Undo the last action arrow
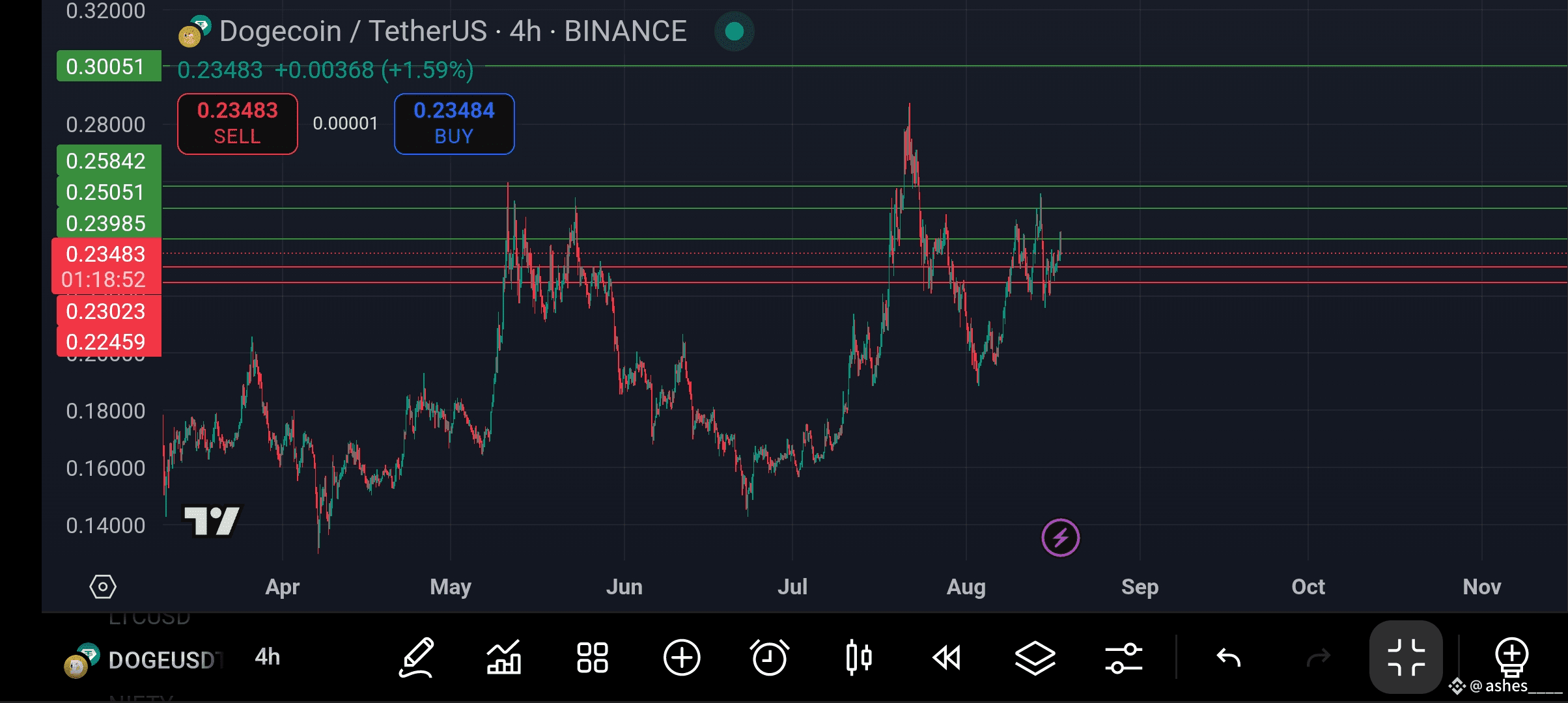 coord(1229,658)
